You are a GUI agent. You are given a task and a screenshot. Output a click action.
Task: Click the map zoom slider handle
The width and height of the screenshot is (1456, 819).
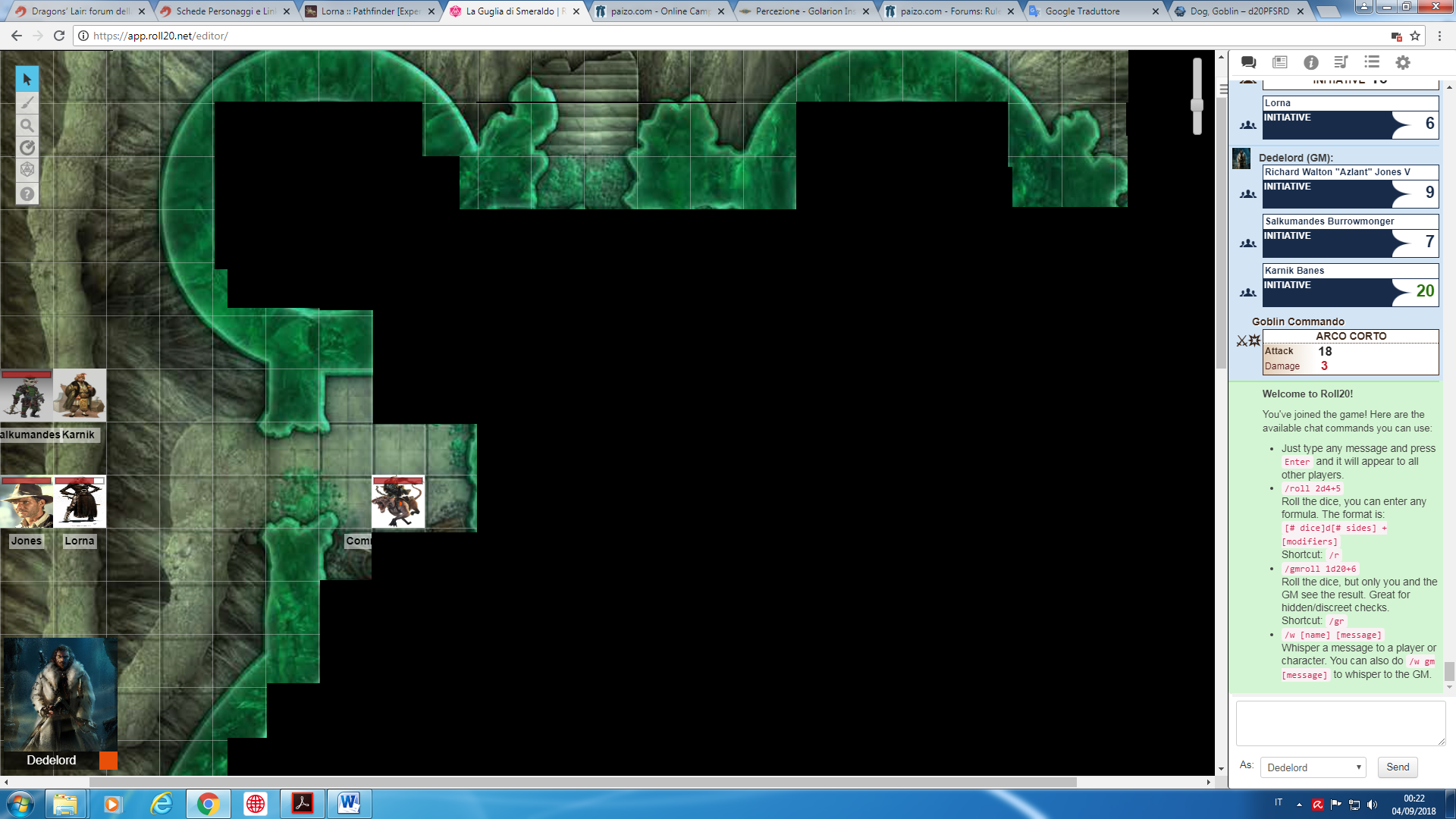tap(1197, 105)
